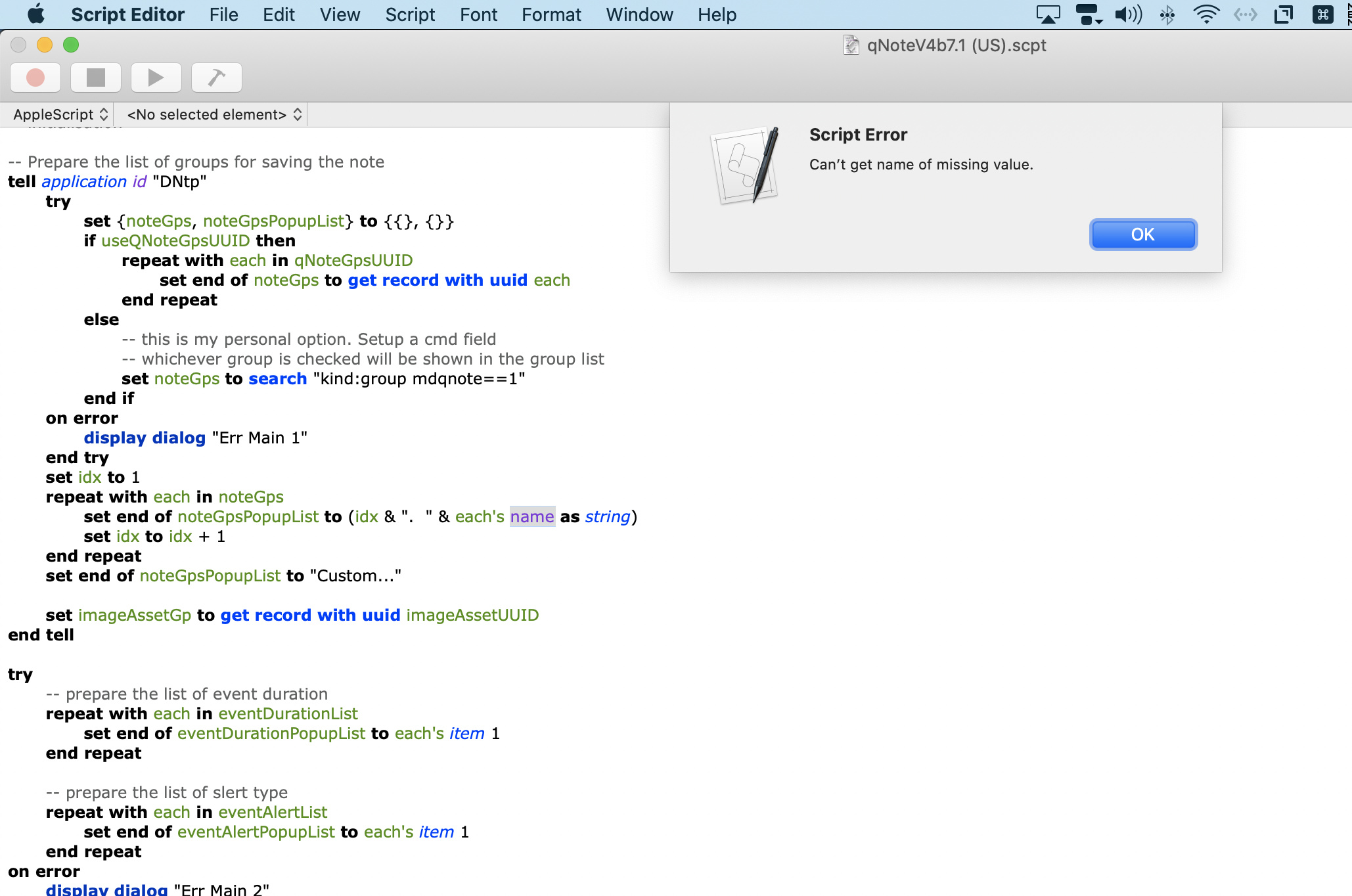Expand the No selected element popup
Screen dimensions: 1352x896
pyautogui.click(x=214, y=114)
